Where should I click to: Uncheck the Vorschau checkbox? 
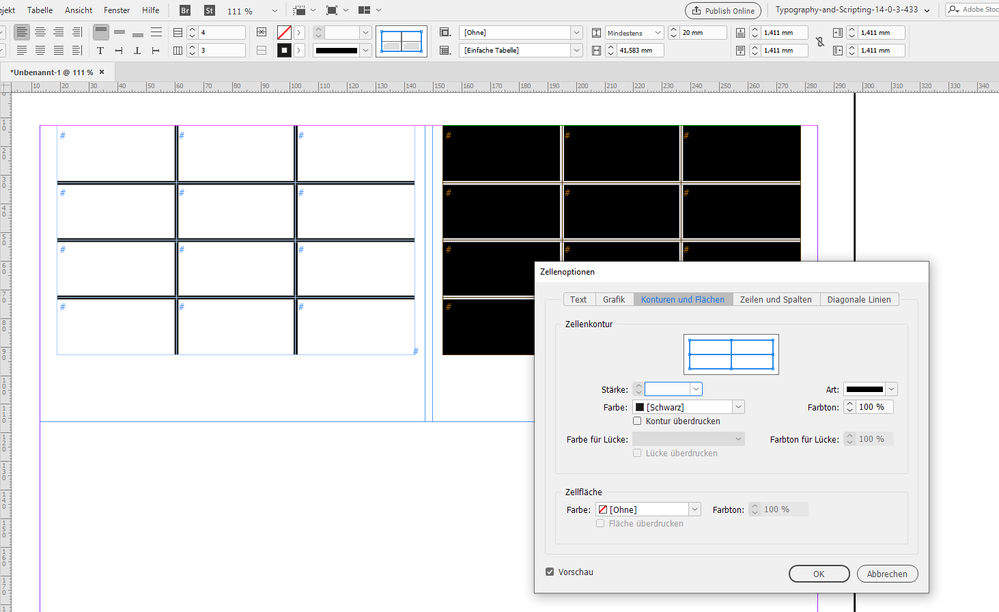pos(550,572)
